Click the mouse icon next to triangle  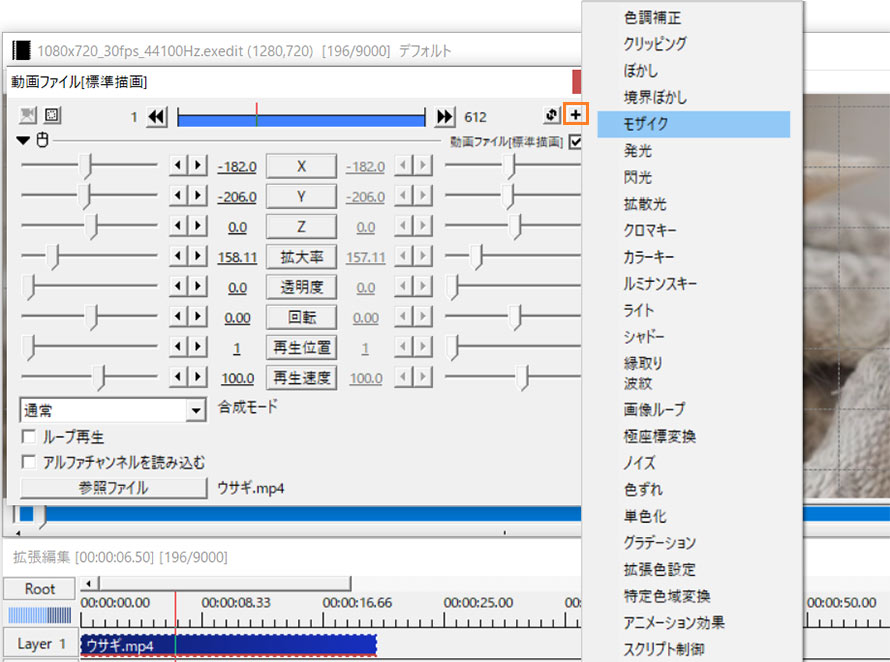click(x=43, y=139)
